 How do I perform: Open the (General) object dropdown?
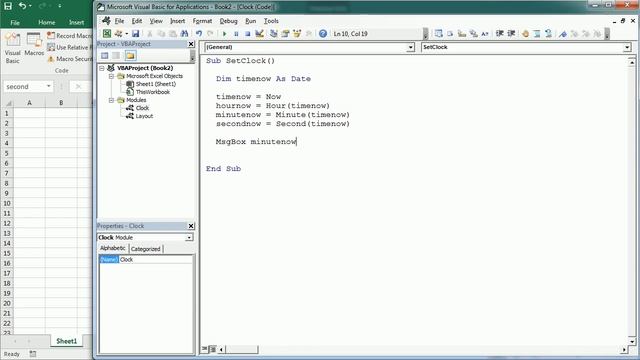(x=411, y=47)
